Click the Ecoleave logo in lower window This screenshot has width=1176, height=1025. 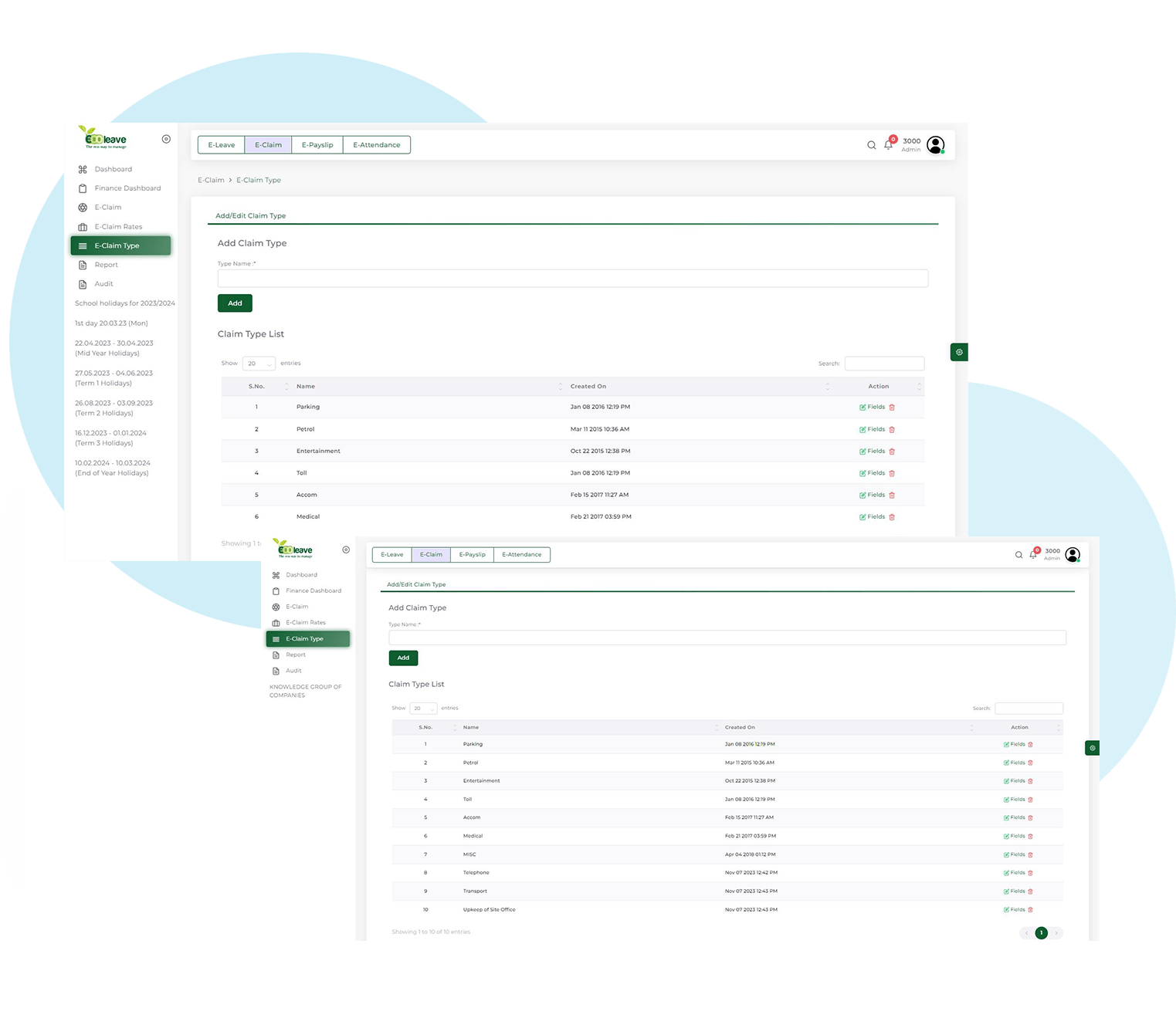click(x=293, y=549)
